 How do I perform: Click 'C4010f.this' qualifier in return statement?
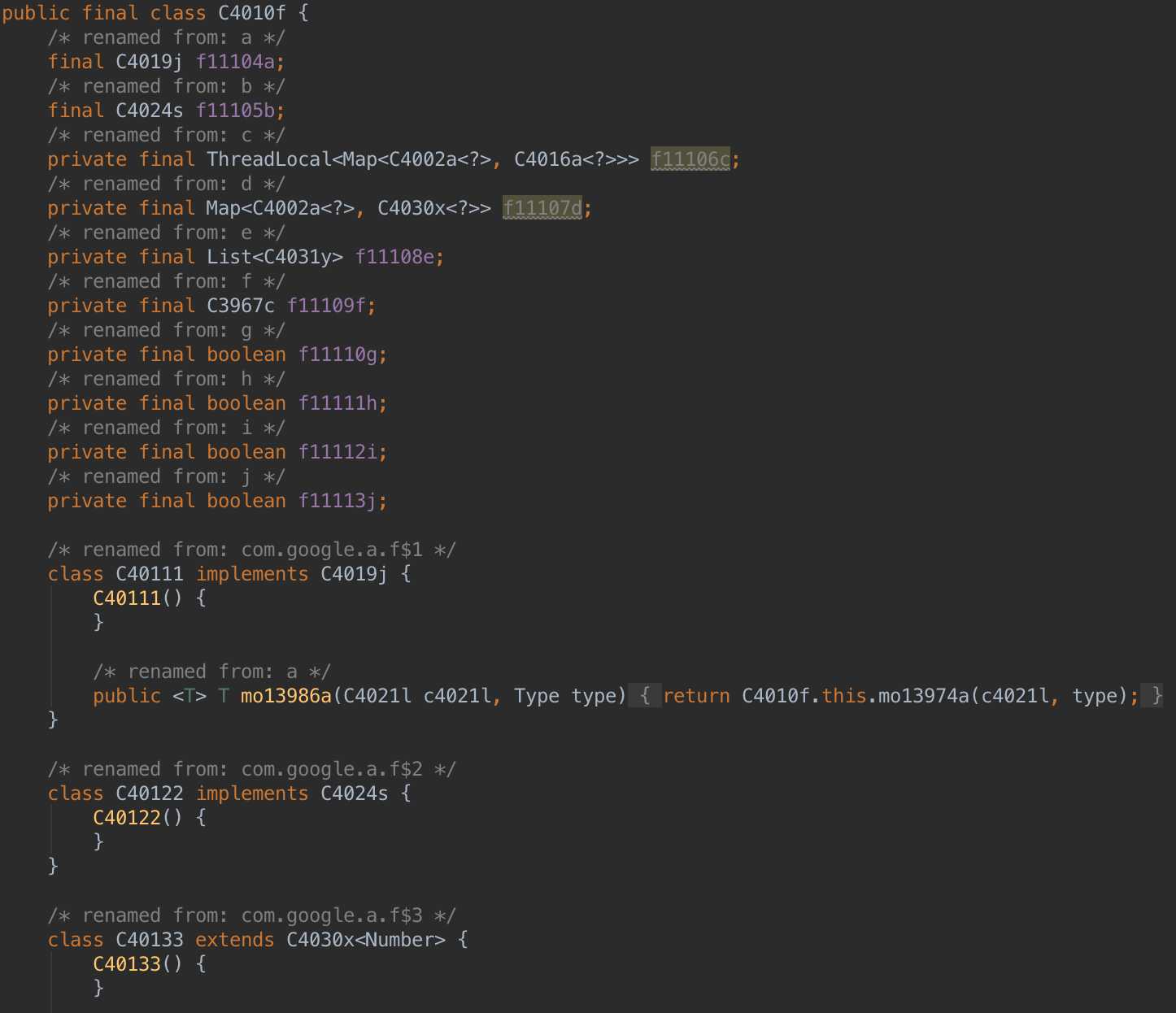tap(804, 696)
